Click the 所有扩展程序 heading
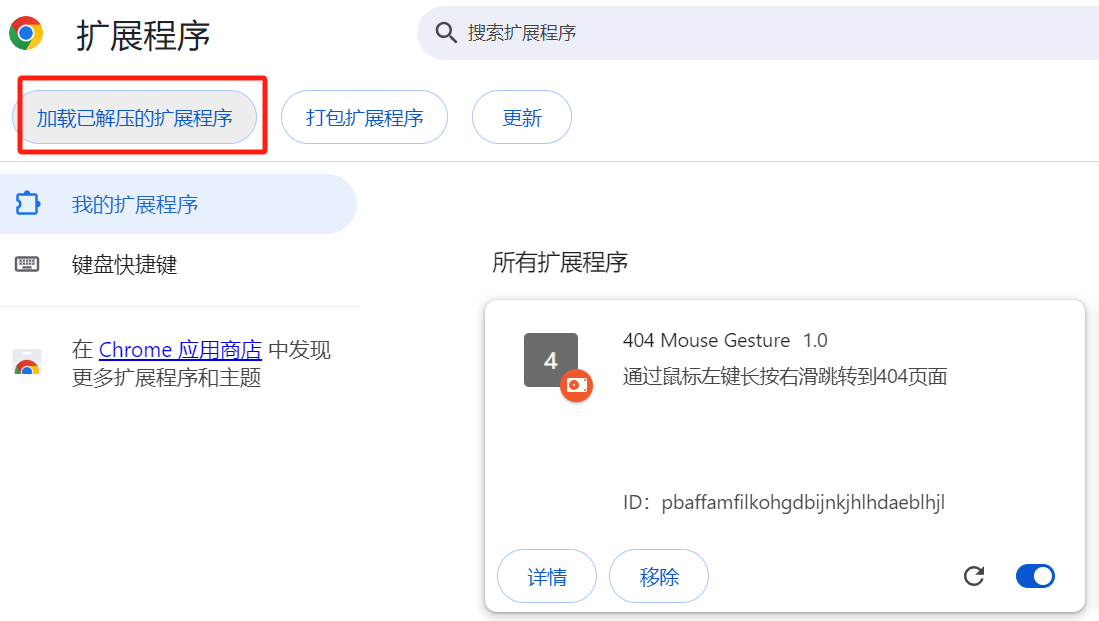 [560, 262]
